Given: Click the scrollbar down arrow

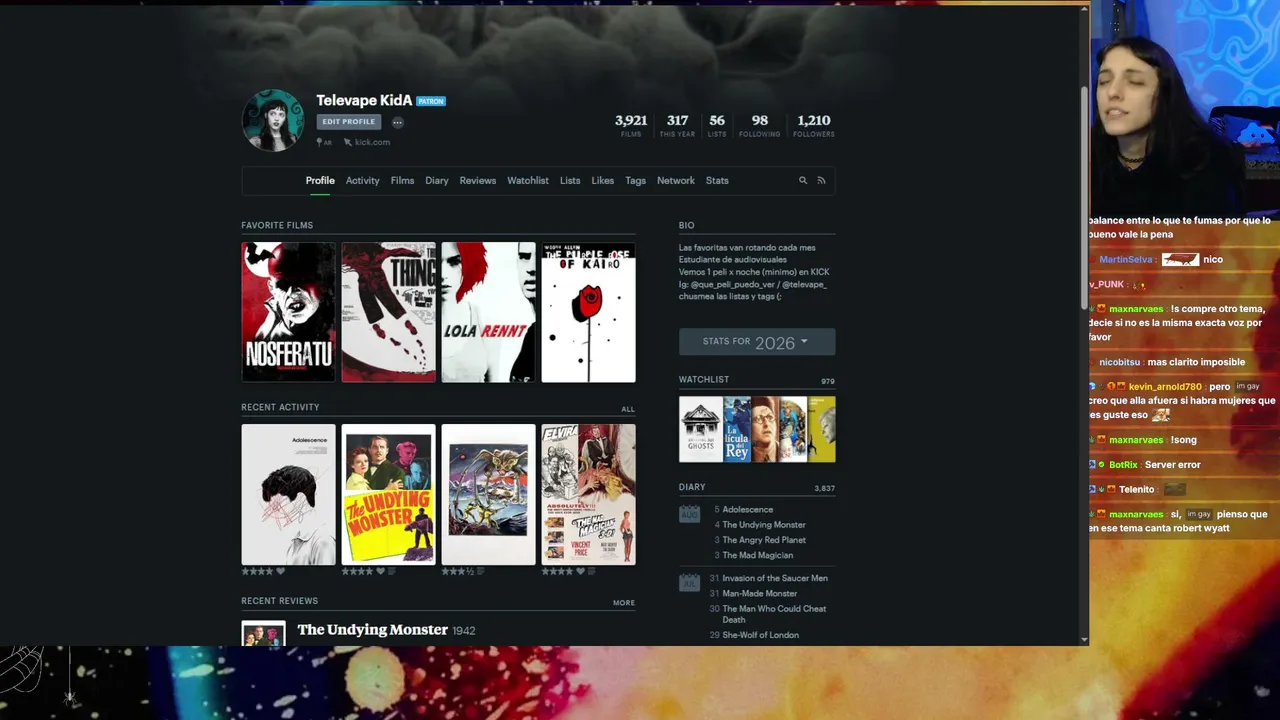Looking at the screenshot, I should 1084,640.
